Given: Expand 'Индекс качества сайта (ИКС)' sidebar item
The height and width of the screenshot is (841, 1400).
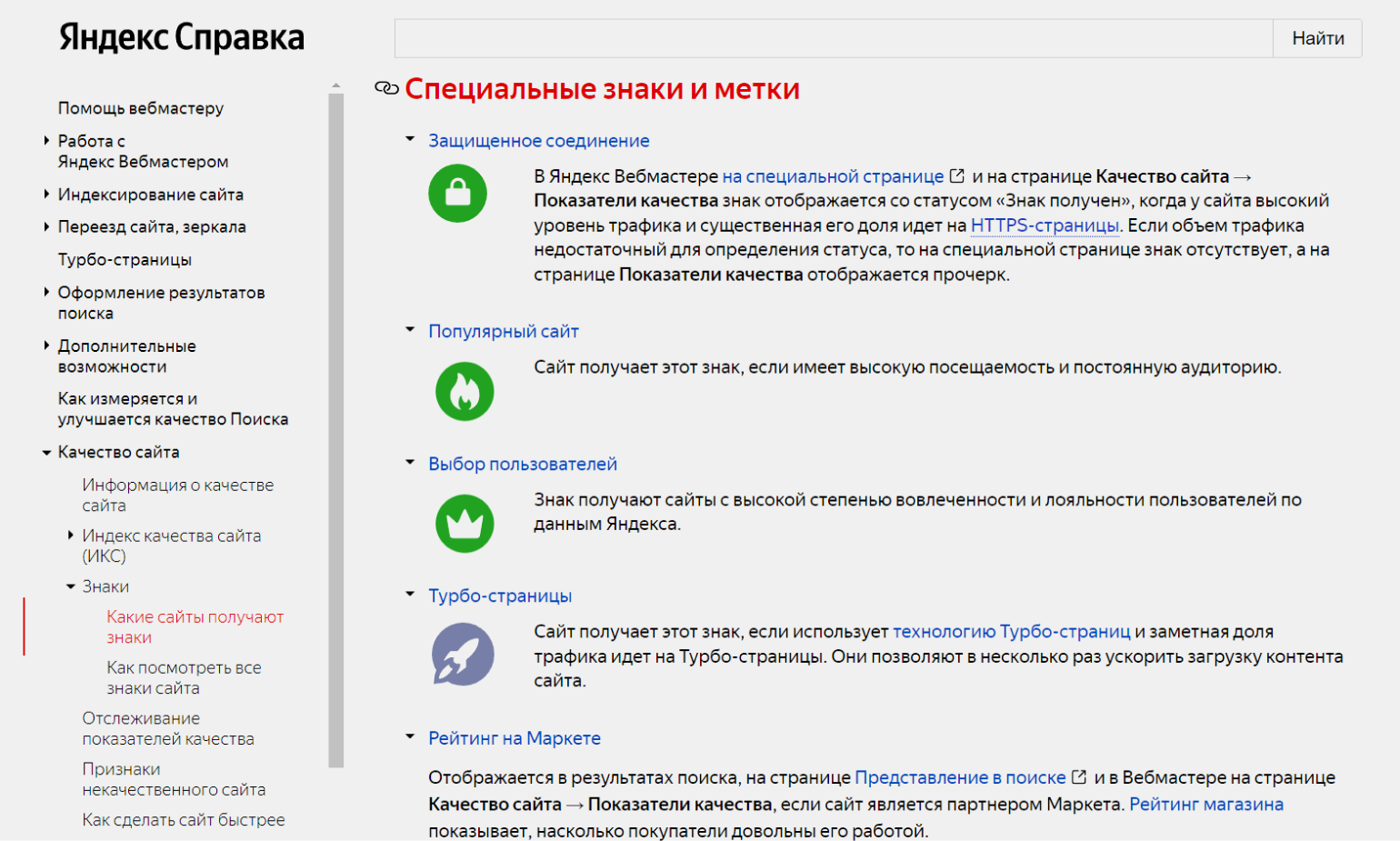Looking at the screenshot, I should (71, 536).
